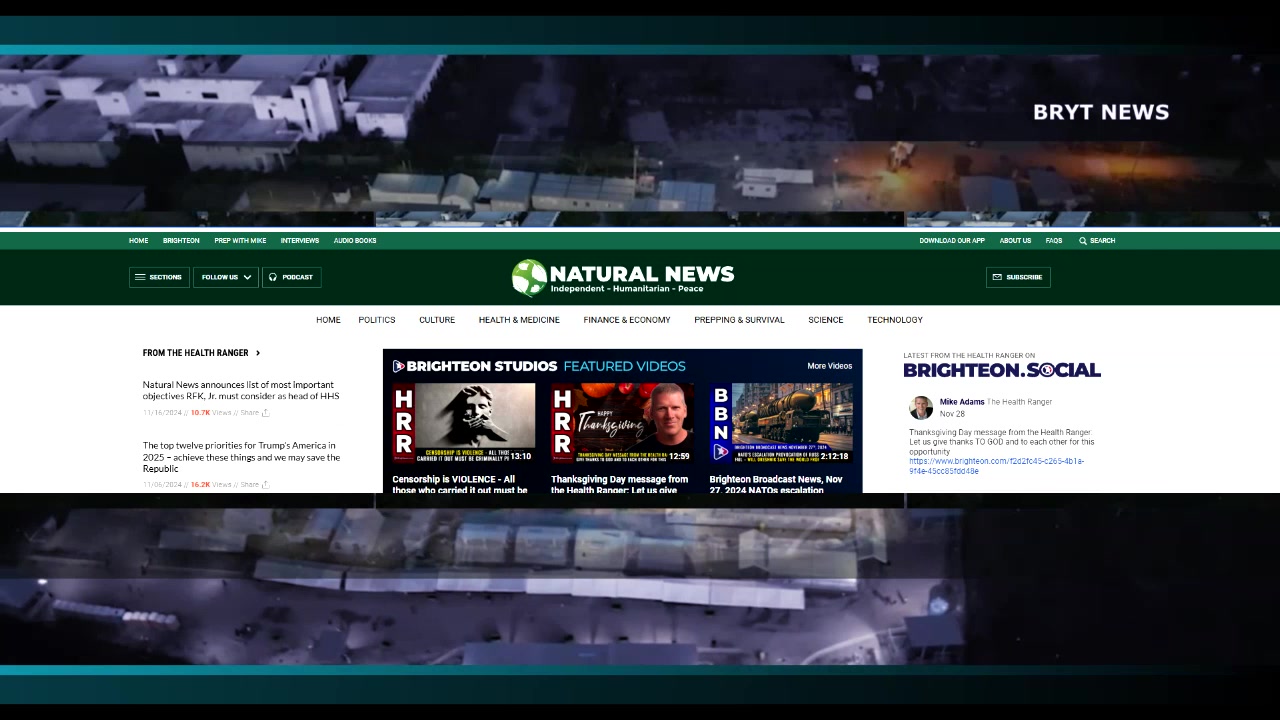
Task: Click the Podcast headphones icon
Action: (273, 277)
